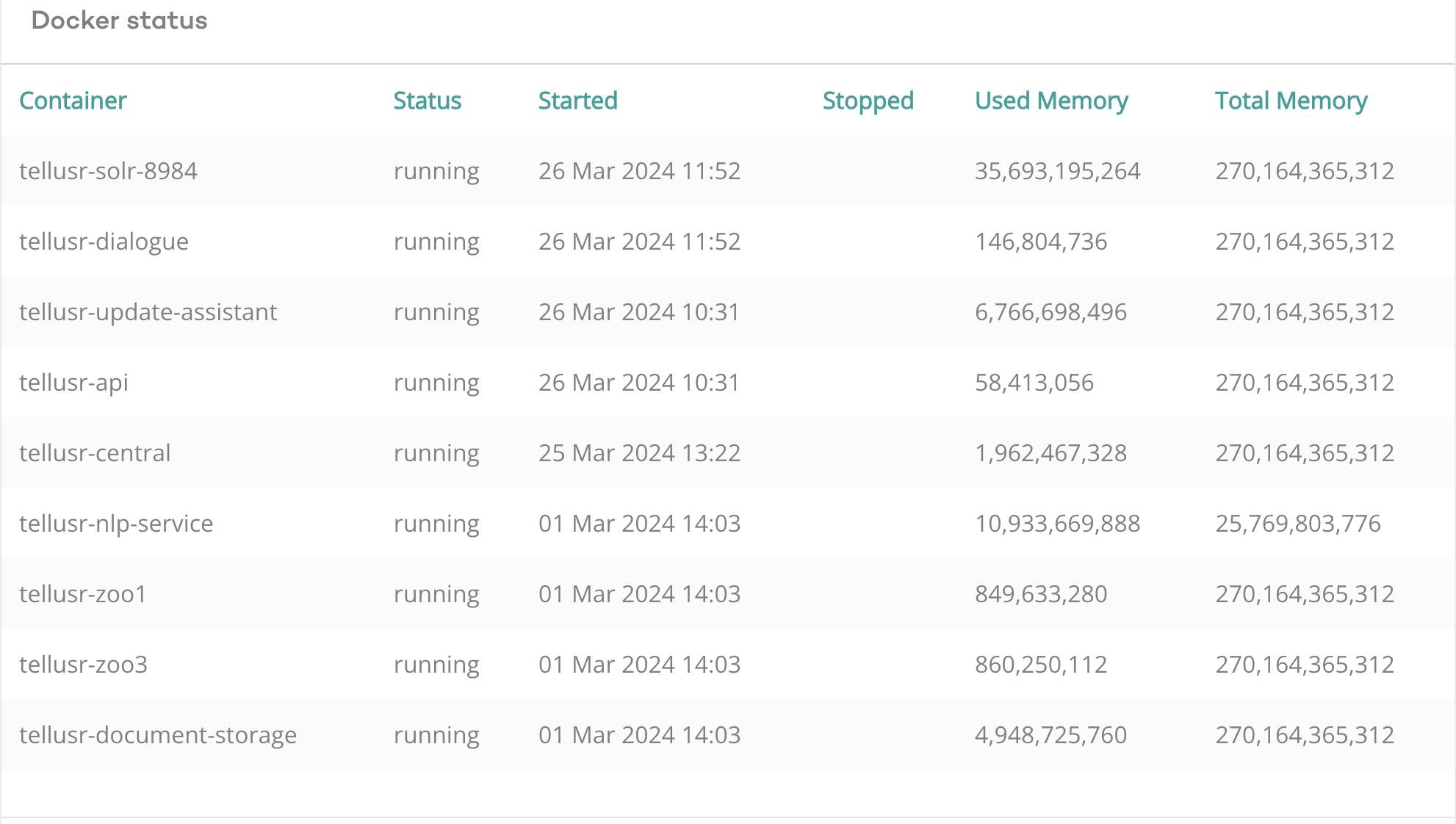Sort the table by the Status column
The image size is (1456, 824).
pyautogui.click(x=427, y=101)
